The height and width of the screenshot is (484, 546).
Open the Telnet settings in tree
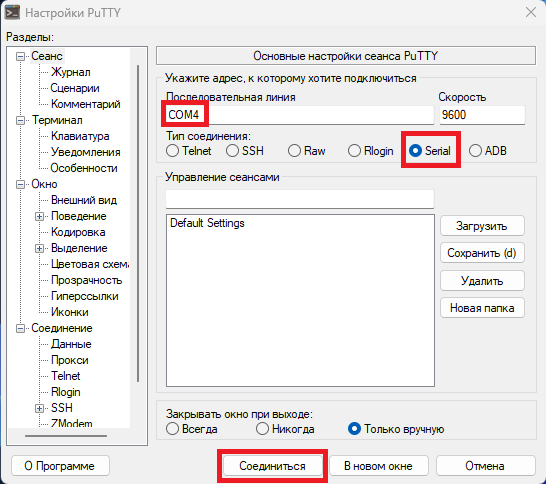click(x=65, y=376)
